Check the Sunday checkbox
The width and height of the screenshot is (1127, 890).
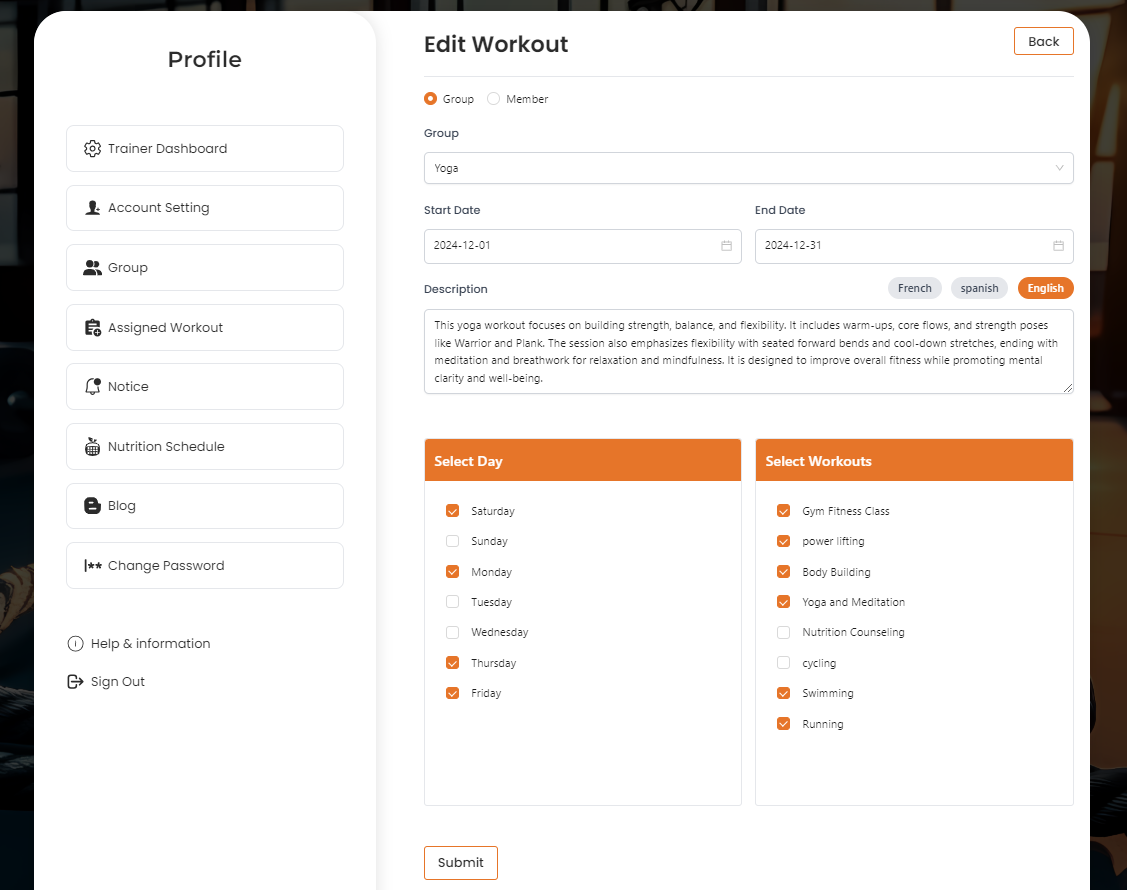click(452, 541)
